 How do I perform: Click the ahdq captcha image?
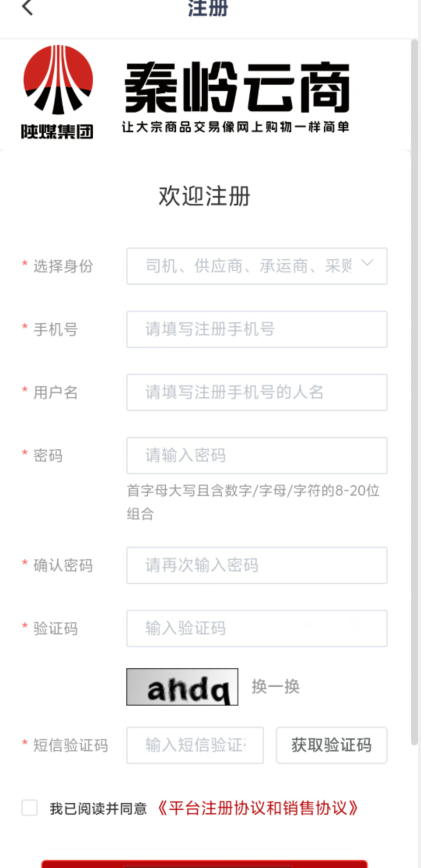(x=183, y=687)
